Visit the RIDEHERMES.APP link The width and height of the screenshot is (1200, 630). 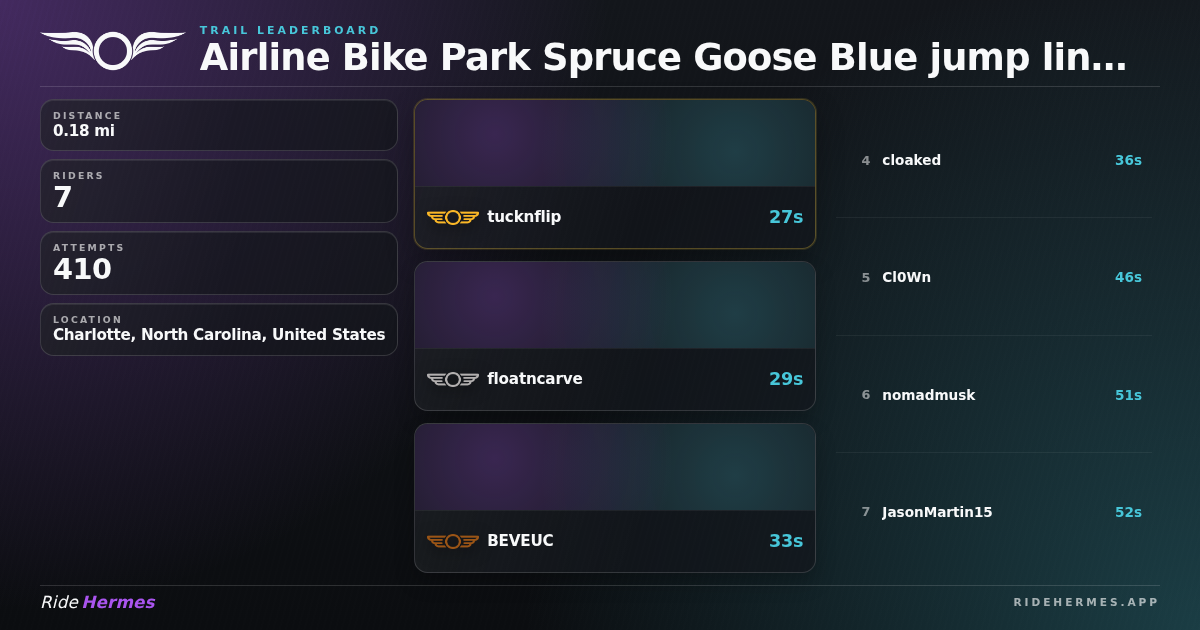pyautogui.click(x=1085, y=602)
